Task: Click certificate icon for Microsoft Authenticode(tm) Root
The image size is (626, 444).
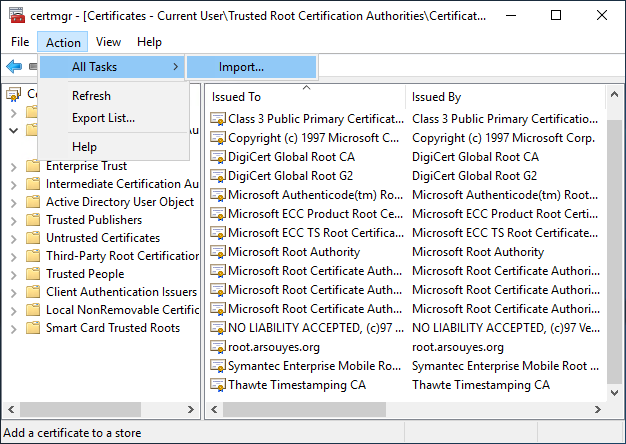Action: point(218,195)
